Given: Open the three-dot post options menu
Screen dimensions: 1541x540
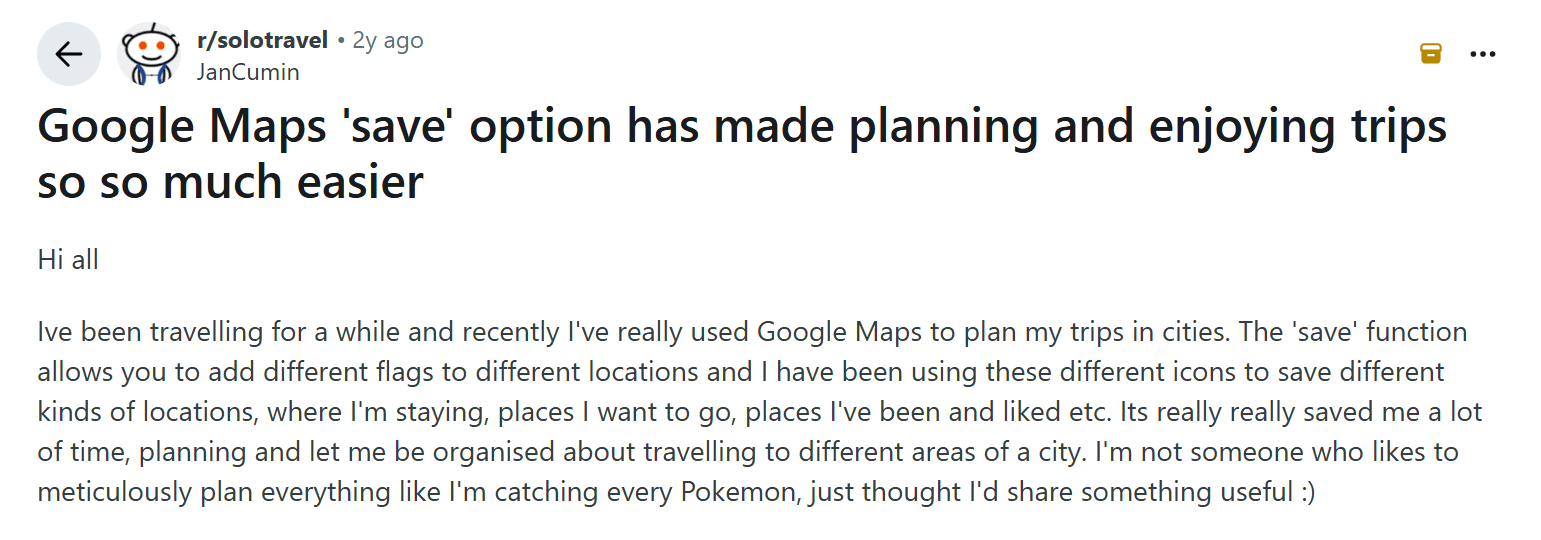Looking at the screenshot, I should click(x=1482, y=54).
